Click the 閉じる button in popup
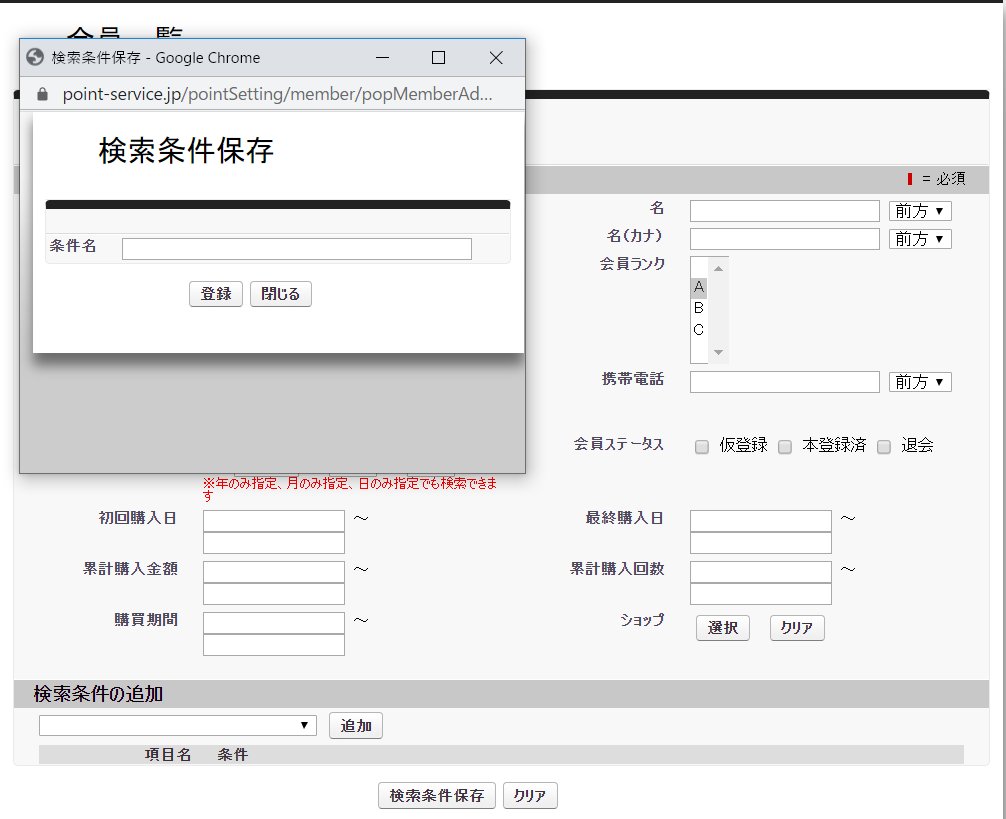The width and height of the screenshot is (1006, 819). 281,294
